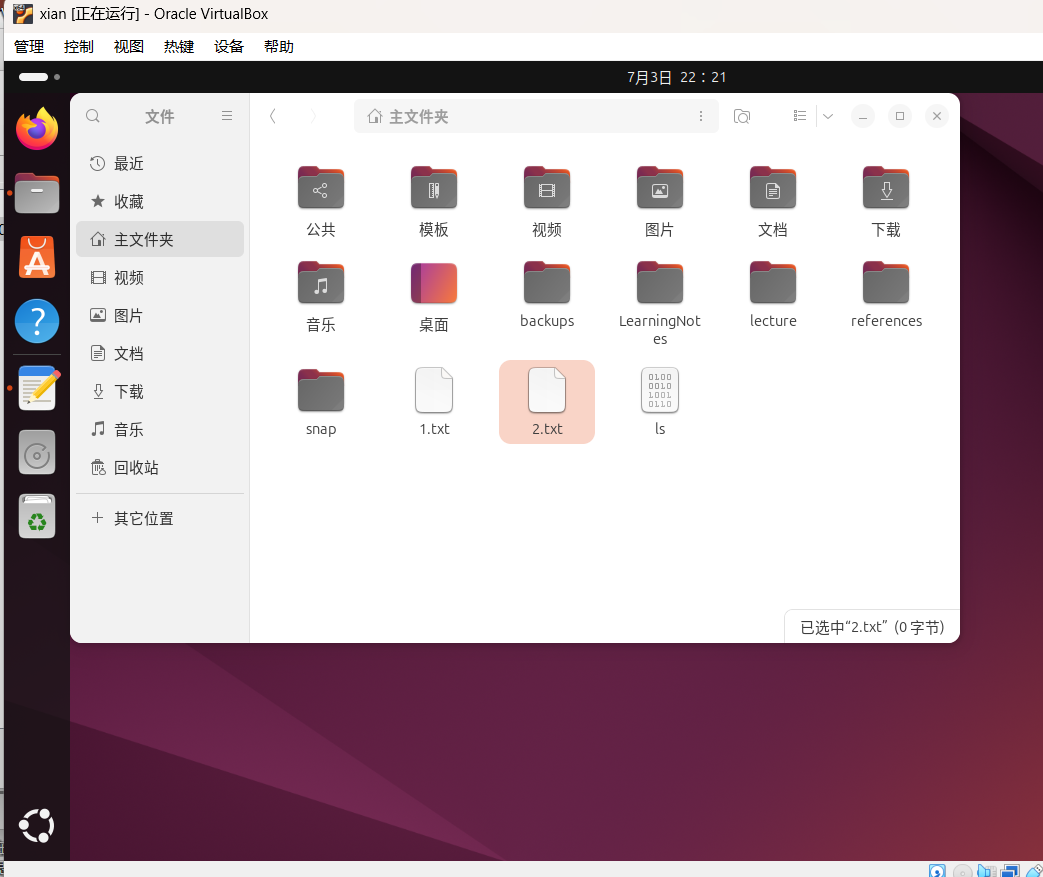1043x877 pixels.
Task: Click the Activities workspace indicator pill
Action: point(34,77)
